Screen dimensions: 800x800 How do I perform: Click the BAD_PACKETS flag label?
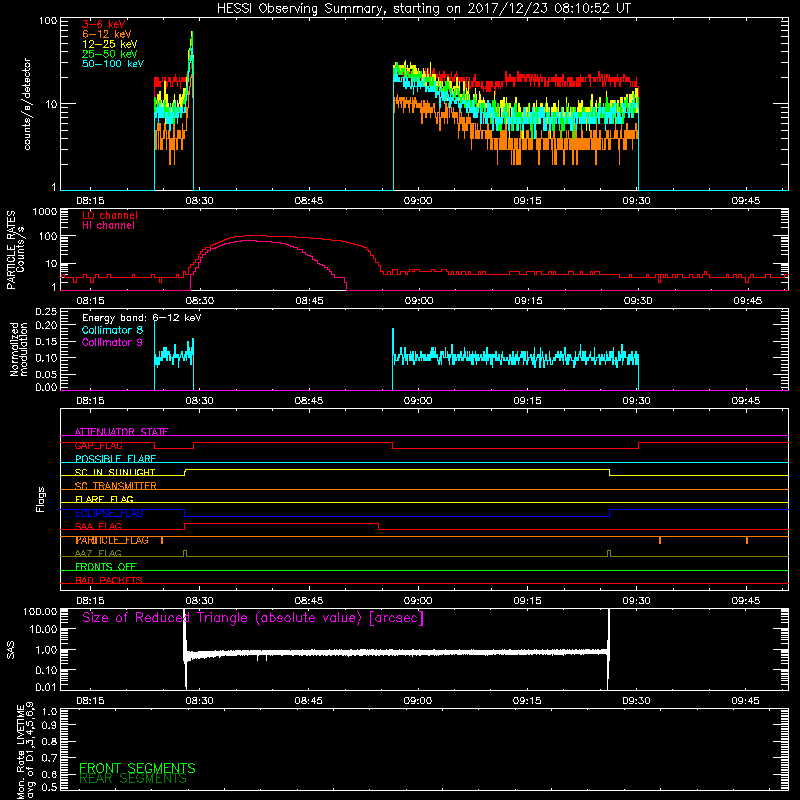tap(109, 581)
